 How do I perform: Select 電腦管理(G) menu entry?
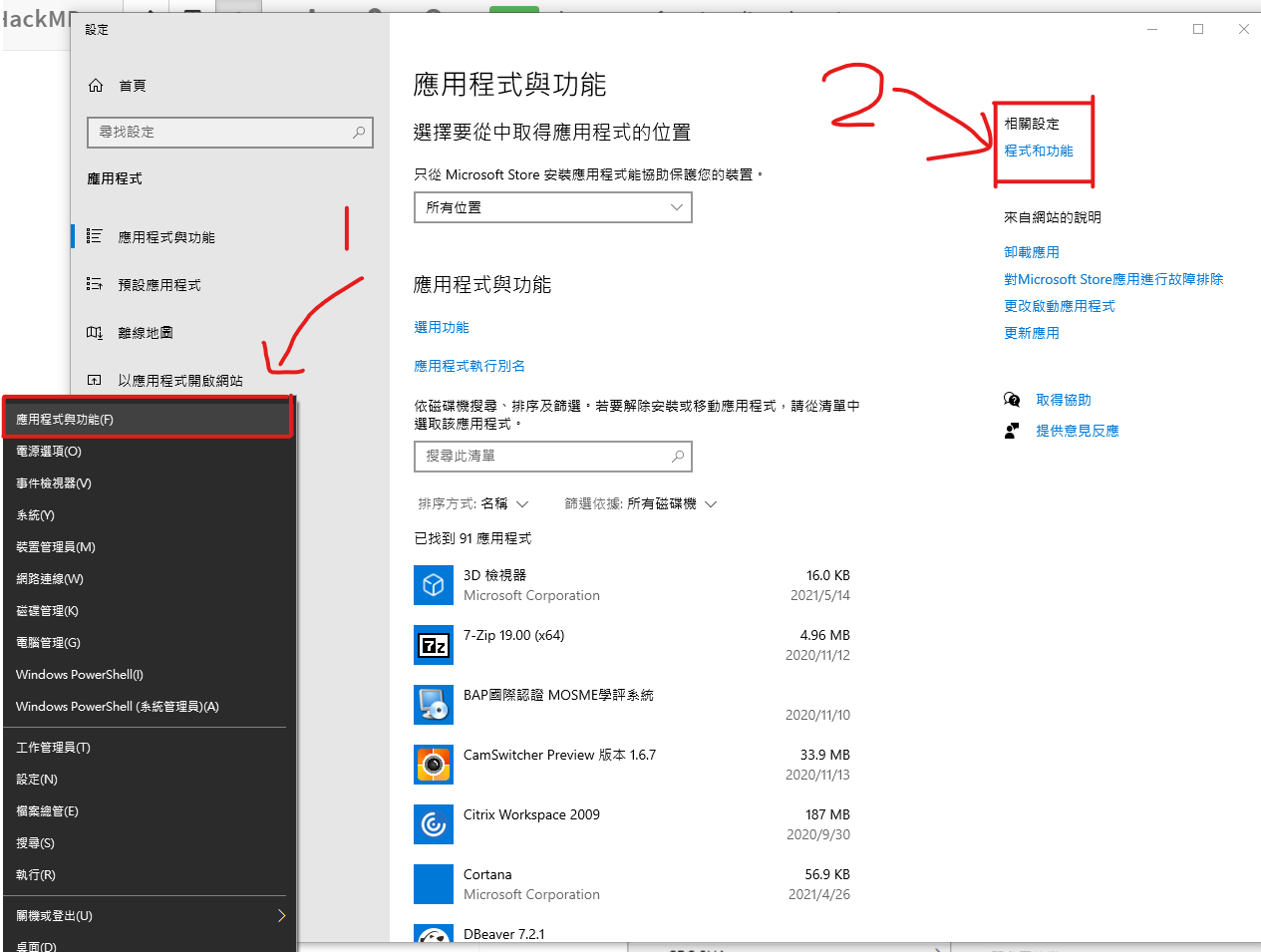tap(148, 642)
